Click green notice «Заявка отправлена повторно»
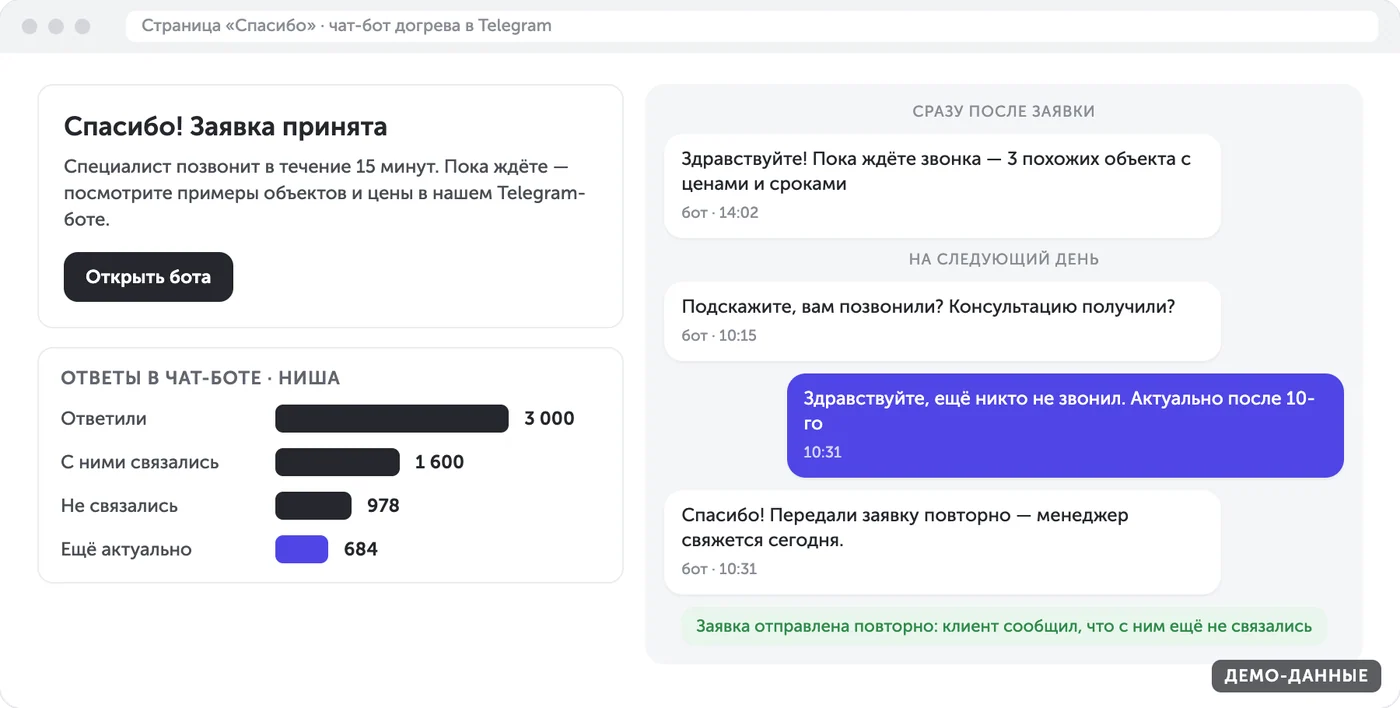Screen dimensions: 1400x708 1004,626
